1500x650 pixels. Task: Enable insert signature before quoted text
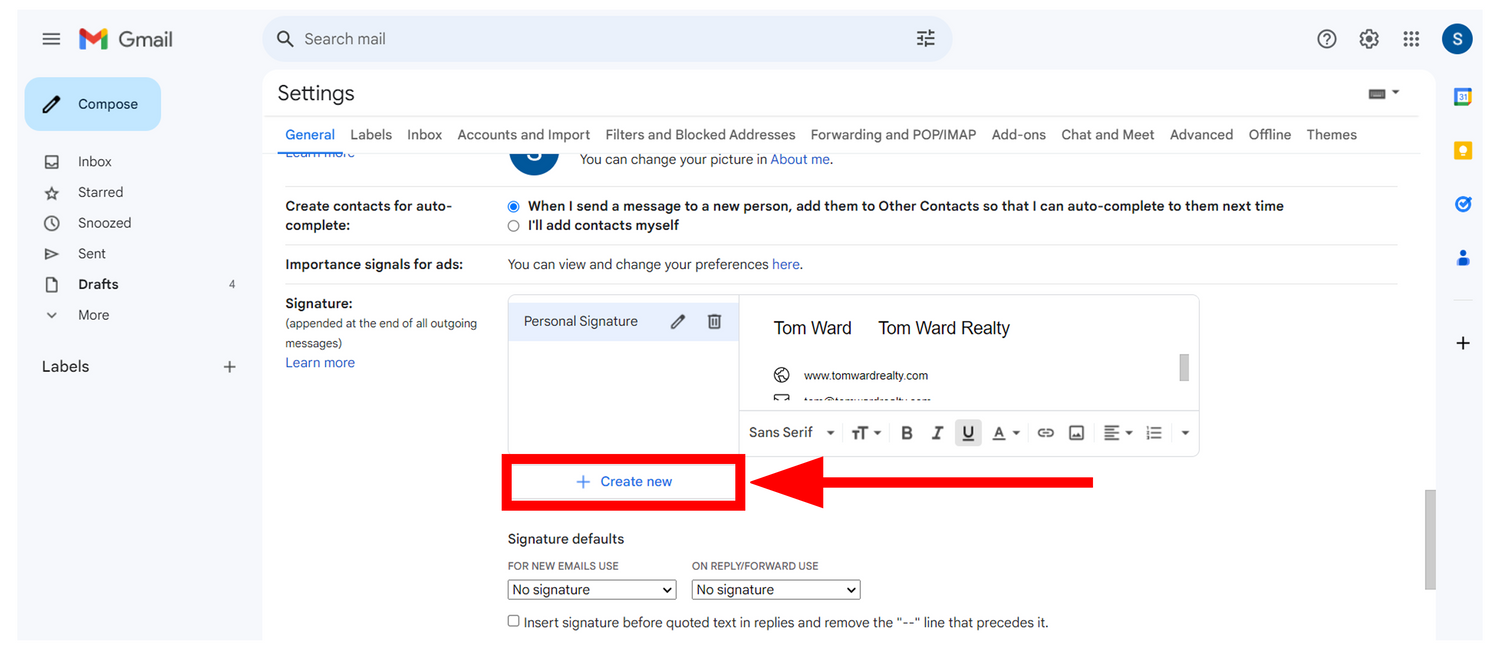(x=514, y=621)
